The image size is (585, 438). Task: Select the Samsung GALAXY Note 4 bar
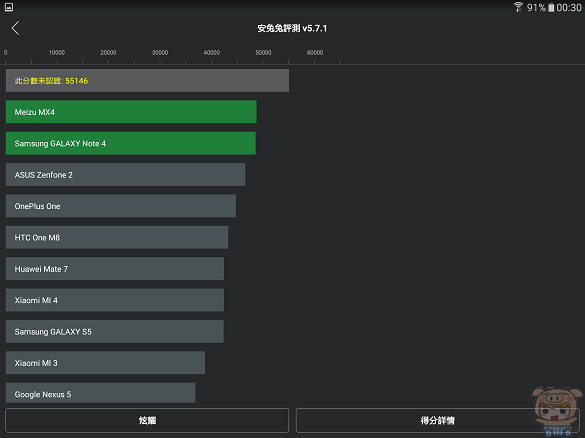(x=131, y=143)
